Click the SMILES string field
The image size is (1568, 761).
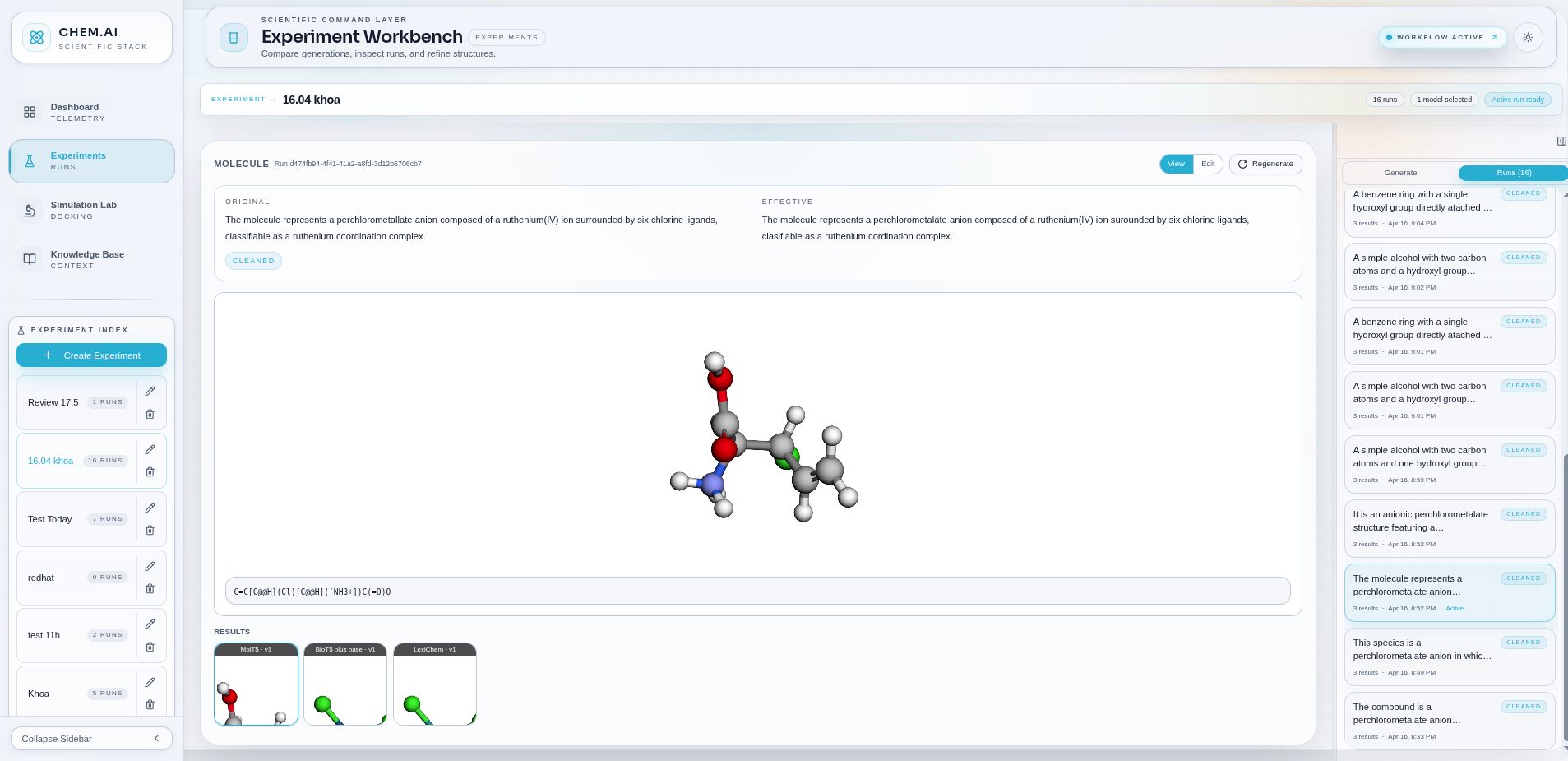pyautogui.click(x=757, y=591)
